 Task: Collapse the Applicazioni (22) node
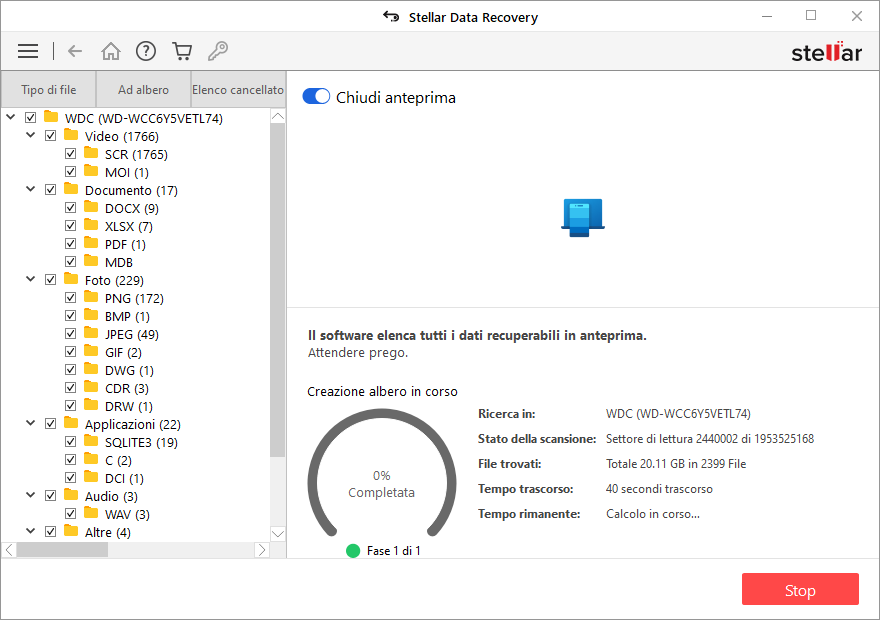coord(31,422)
